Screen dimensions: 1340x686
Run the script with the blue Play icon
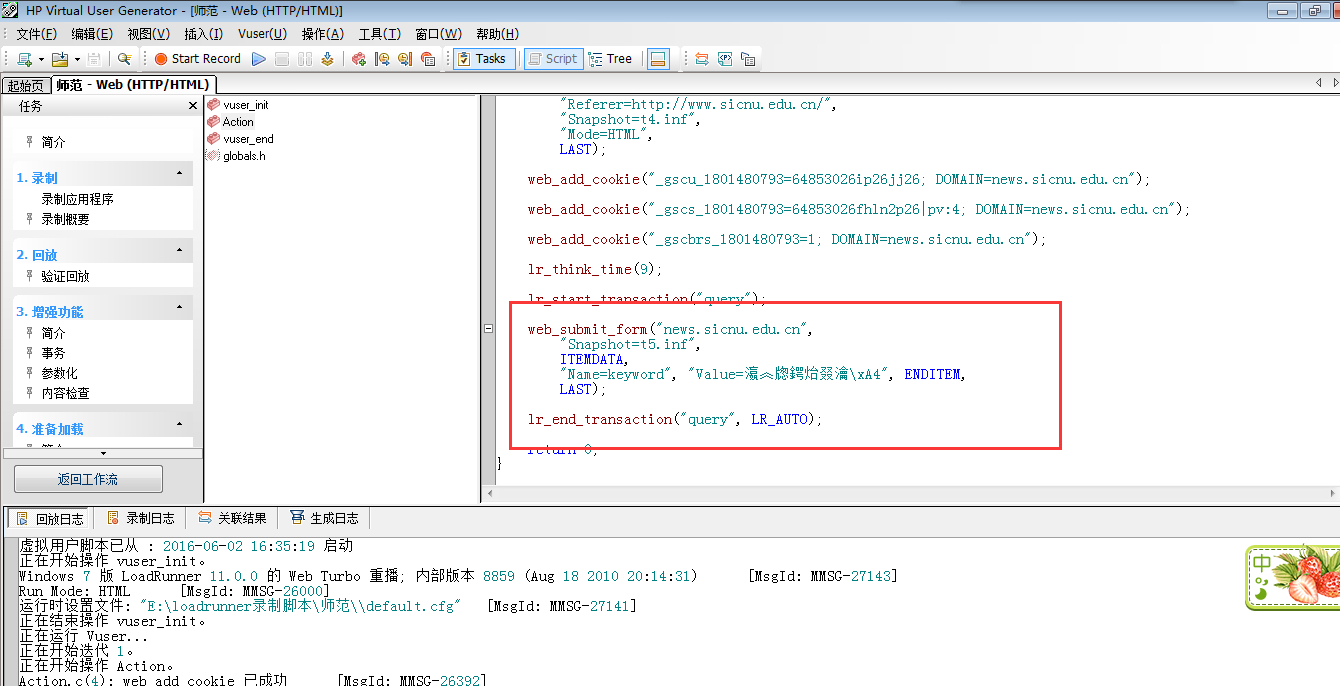[259, 59]
